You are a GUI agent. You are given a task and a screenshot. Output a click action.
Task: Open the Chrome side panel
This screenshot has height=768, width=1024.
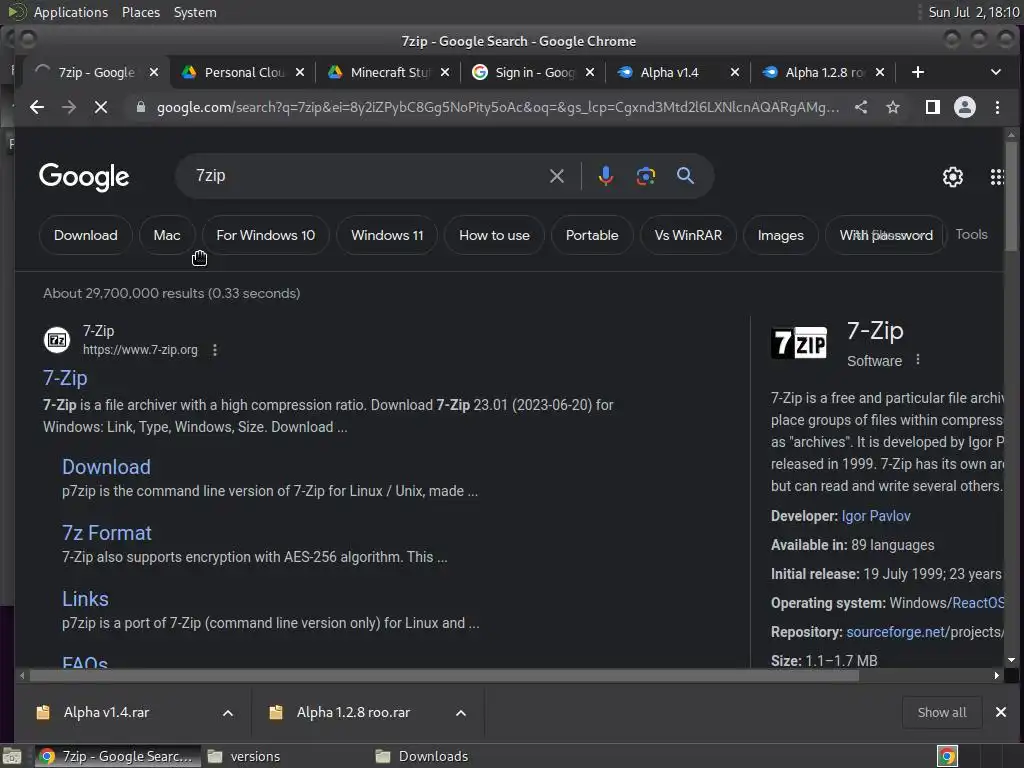click(x=933, y=107)
